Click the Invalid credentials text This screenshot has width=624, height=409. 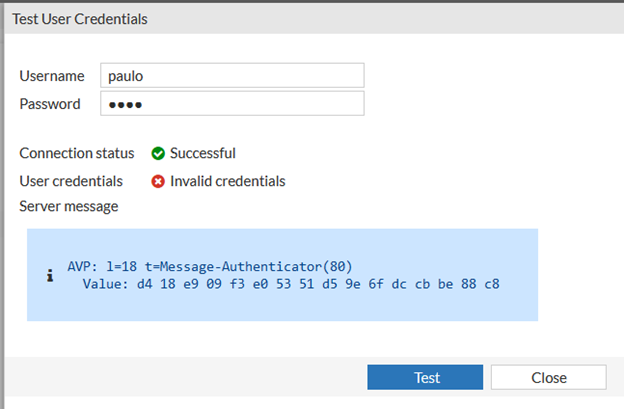pyautogui.click(x=228, y=181)
